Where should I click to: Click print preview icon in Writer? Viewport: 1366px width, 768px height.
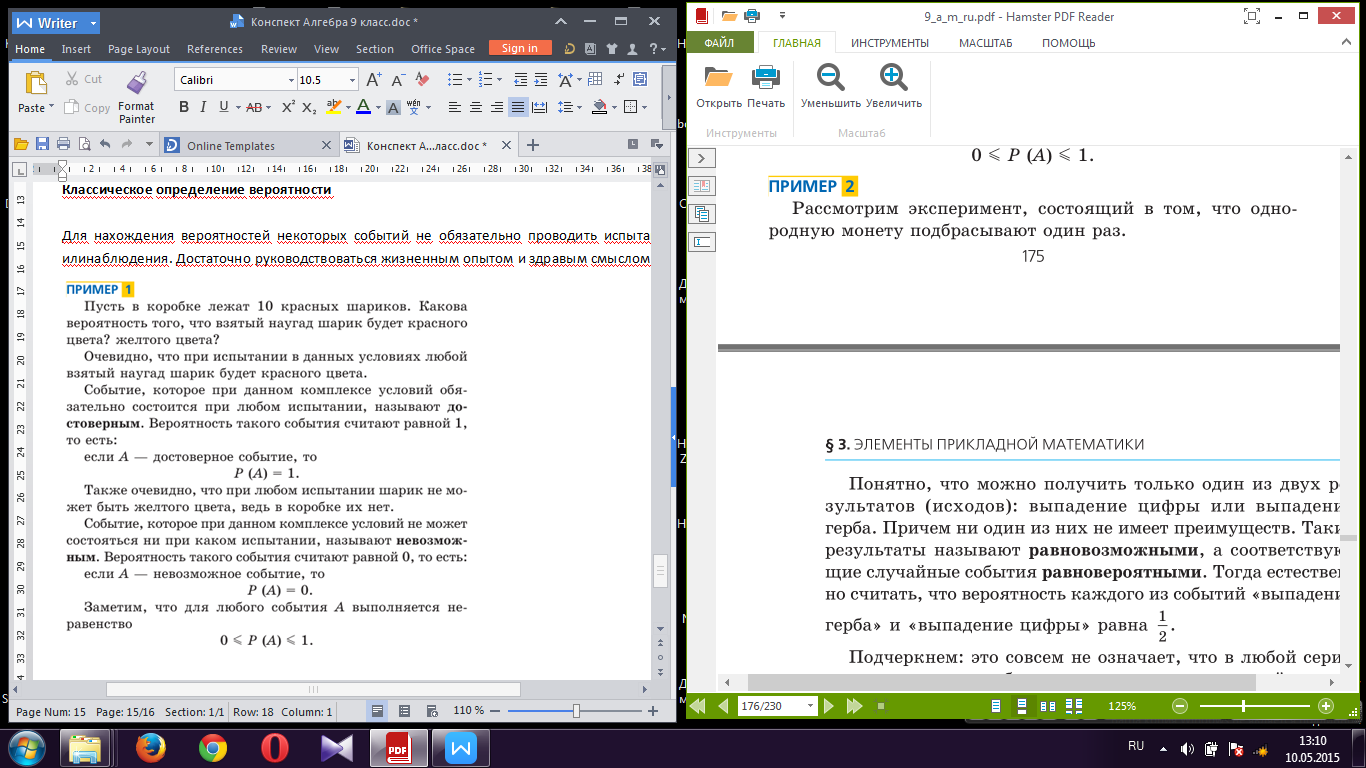click(84, 145)
